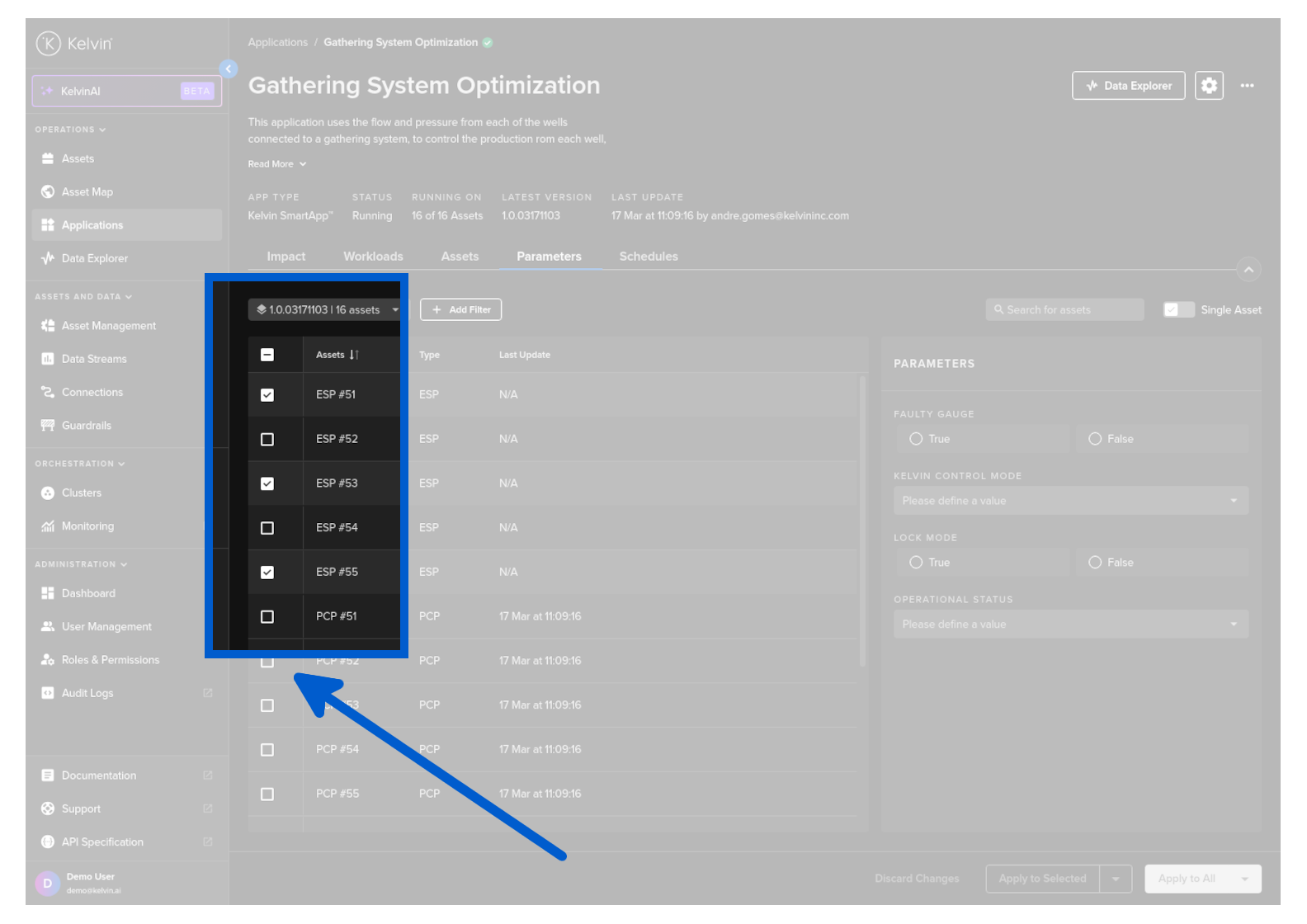Open the settings gear icon

point(1209,86)
